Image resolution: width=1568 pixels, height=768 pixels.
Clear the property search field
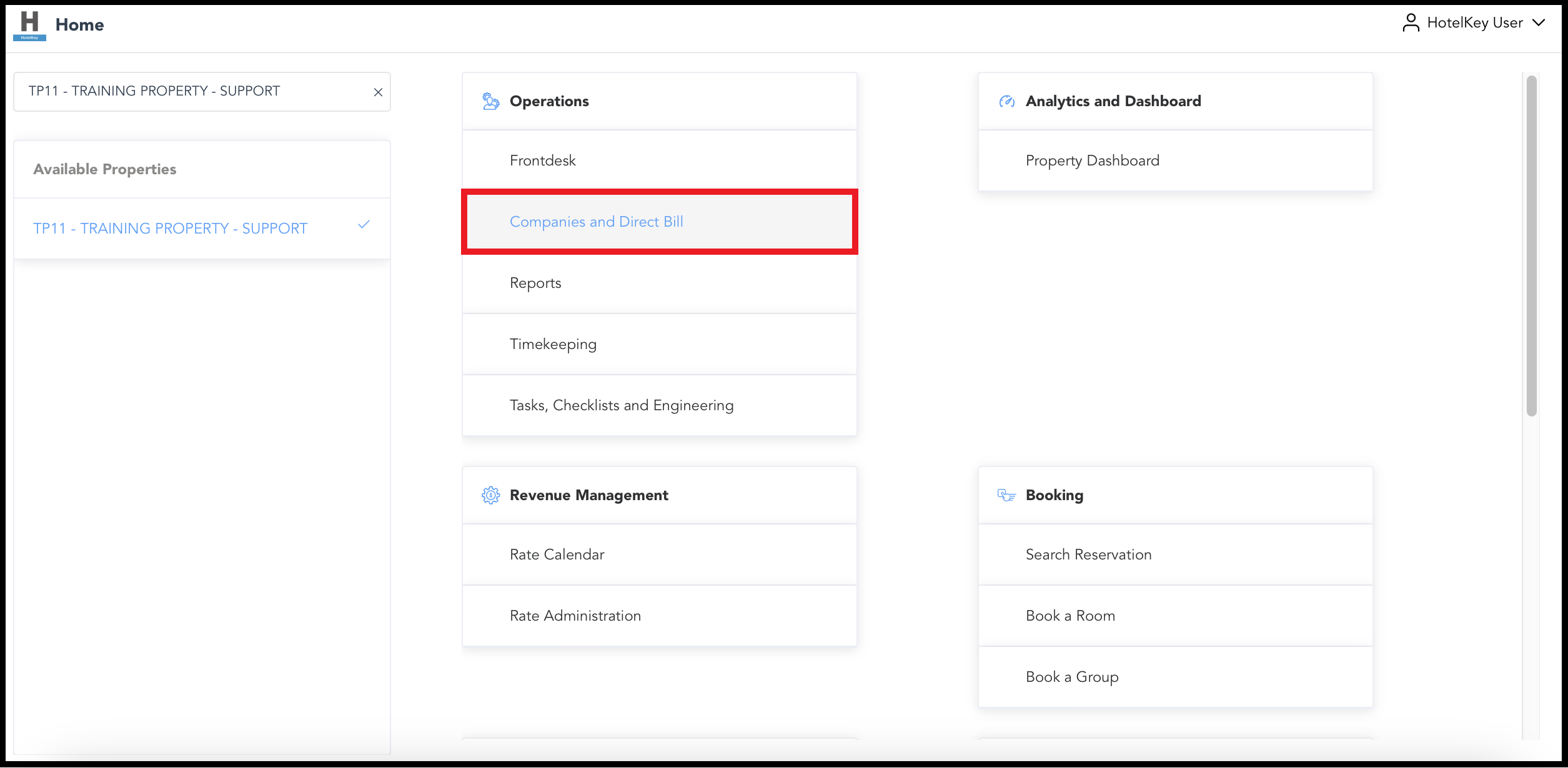point(378,92)
